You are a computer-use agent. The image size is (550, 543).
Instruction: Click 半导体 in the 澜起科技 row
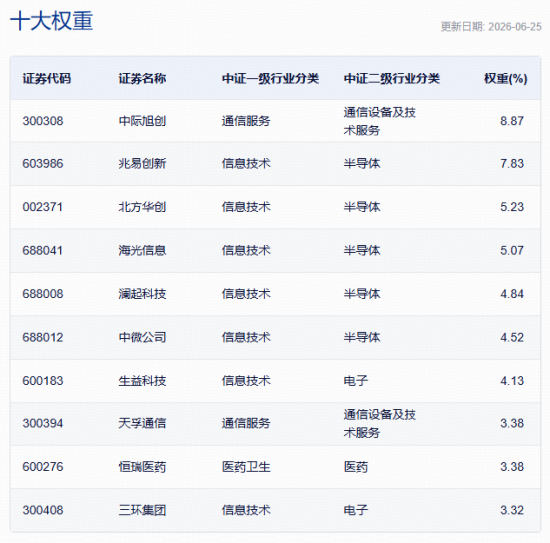[362, 294]
